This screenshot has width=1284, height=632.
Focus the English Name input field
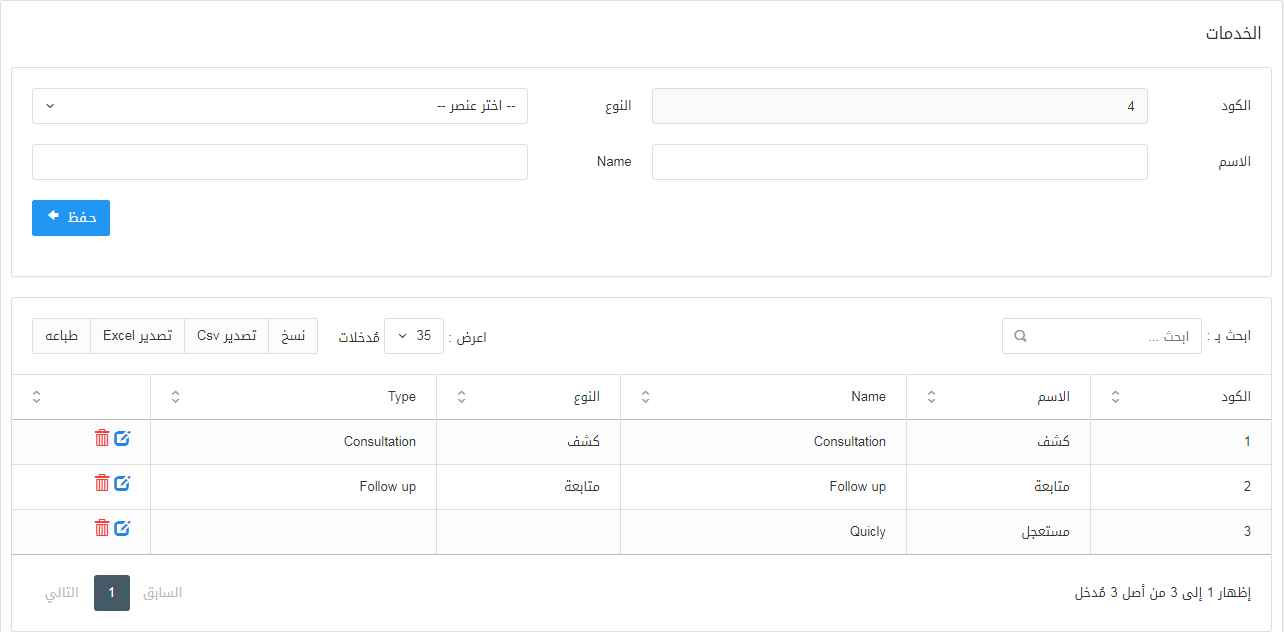tap(280, 162)
